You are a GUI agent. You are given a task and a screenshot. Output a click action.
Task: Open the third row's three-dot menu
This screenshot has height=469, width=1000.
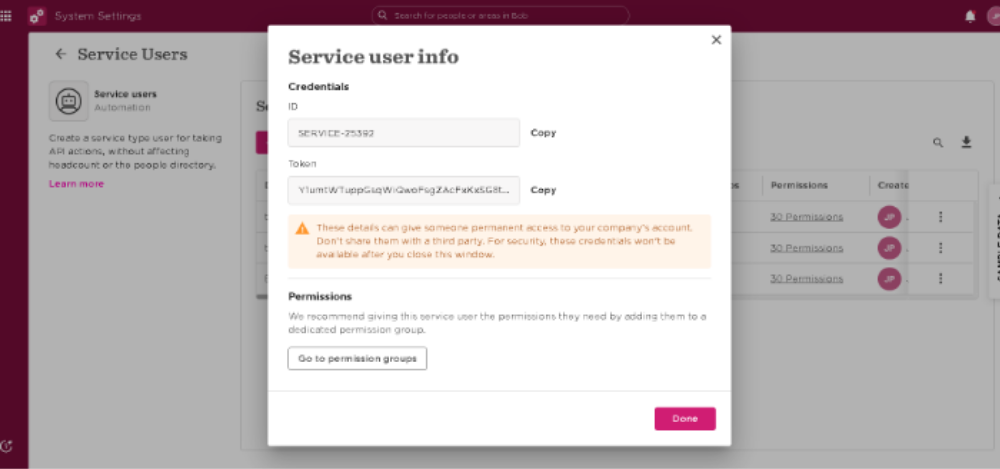tap(940, 278)
